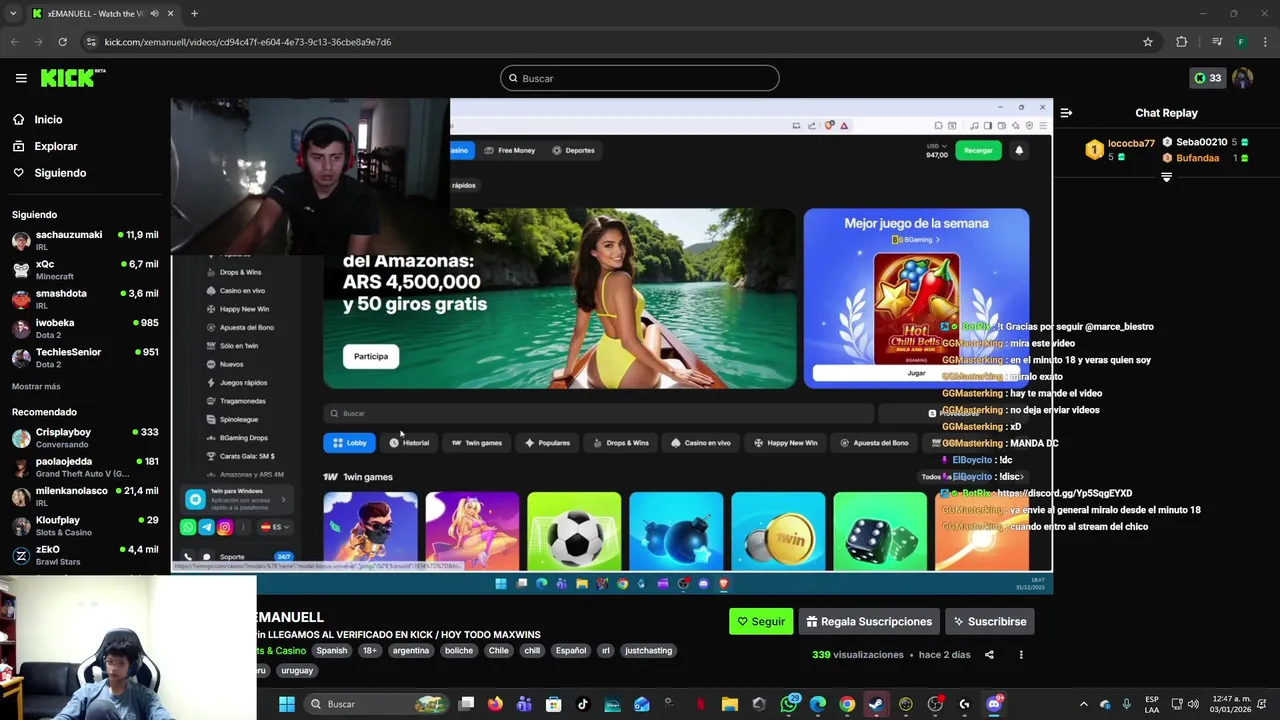This screenshot has height=720, width=1280.
Task: Open the Kick sidebar hamburger menu
Action: (21, 78)
